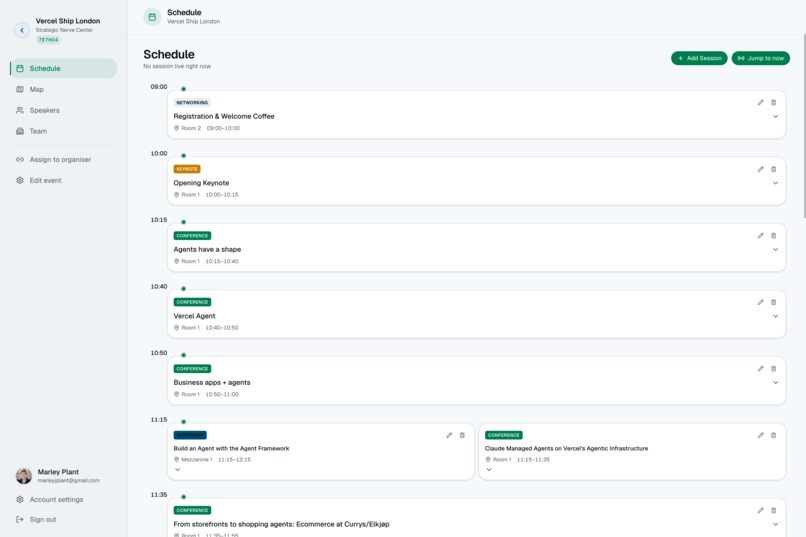The width and height of the screenshot is (806, 537).
Task: Click the 09:00 timeline marker dot
Action: tap(184, 89)
